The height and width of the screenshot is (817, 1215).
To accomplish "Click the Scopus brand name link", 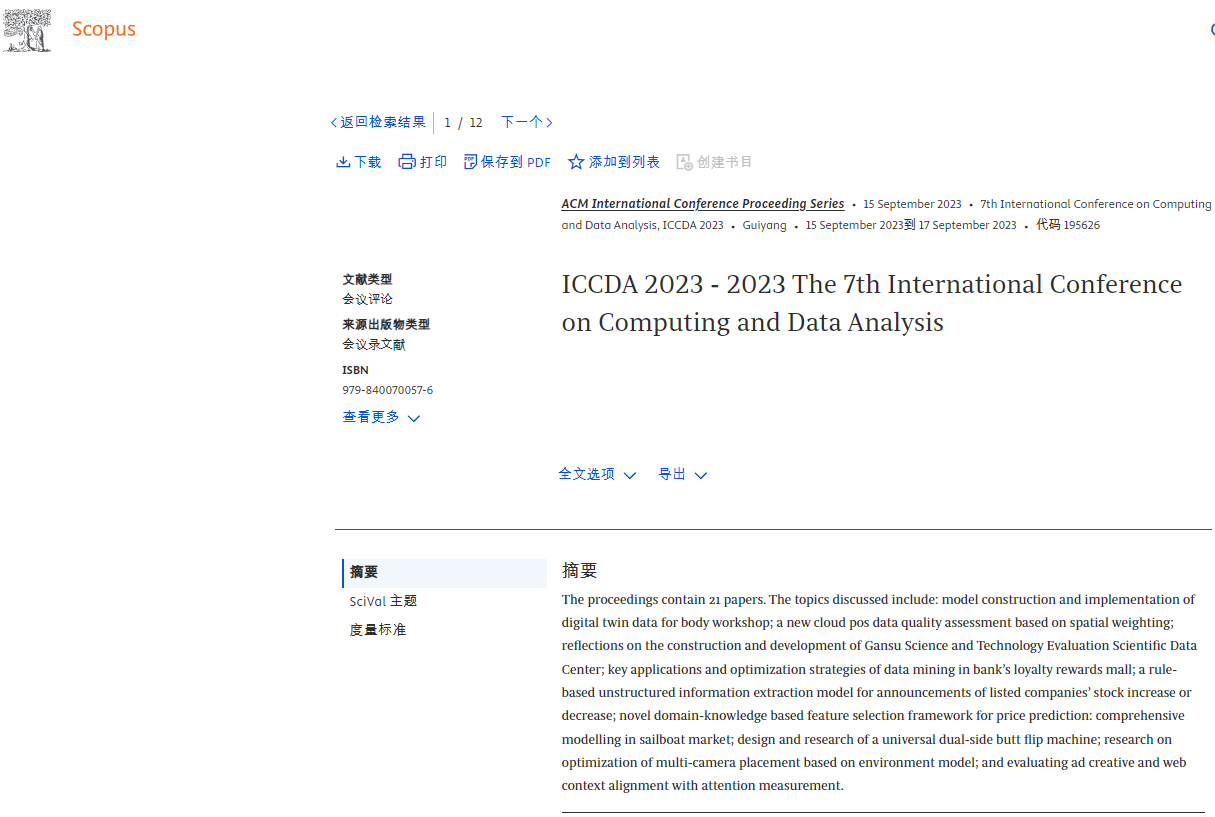I will click(x=104, y=29).
